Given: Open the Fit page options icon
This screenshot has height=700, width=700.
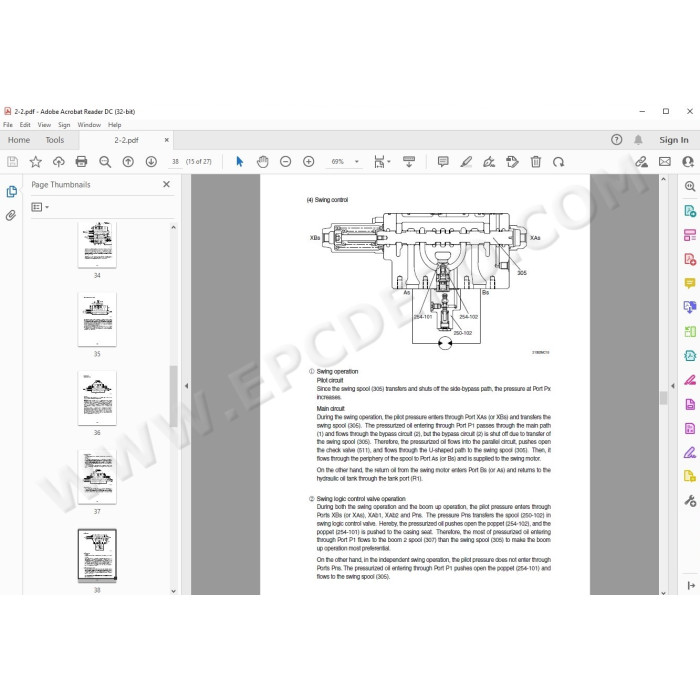Looking at the screenshot, I should 382,162.
